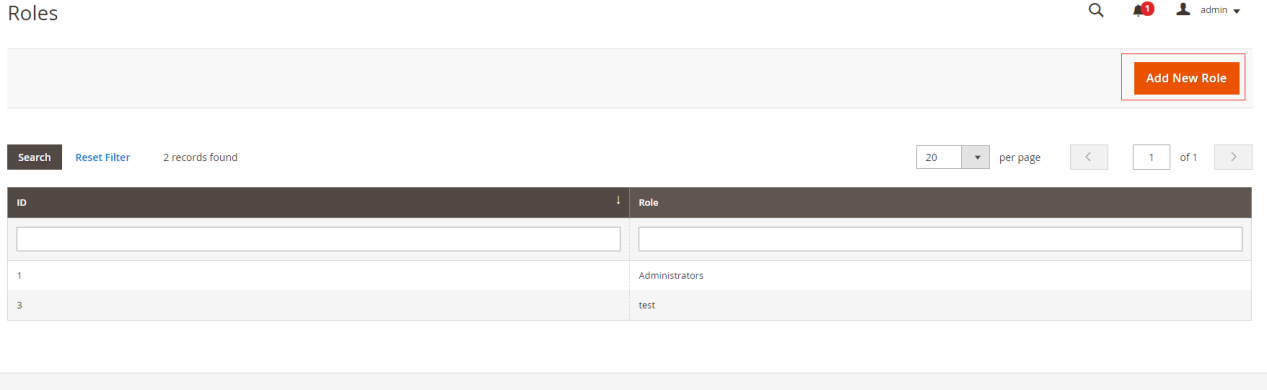Select the per page value field showing 20
This screenshot has width=1267, height=390.
[x=939, y=157]
